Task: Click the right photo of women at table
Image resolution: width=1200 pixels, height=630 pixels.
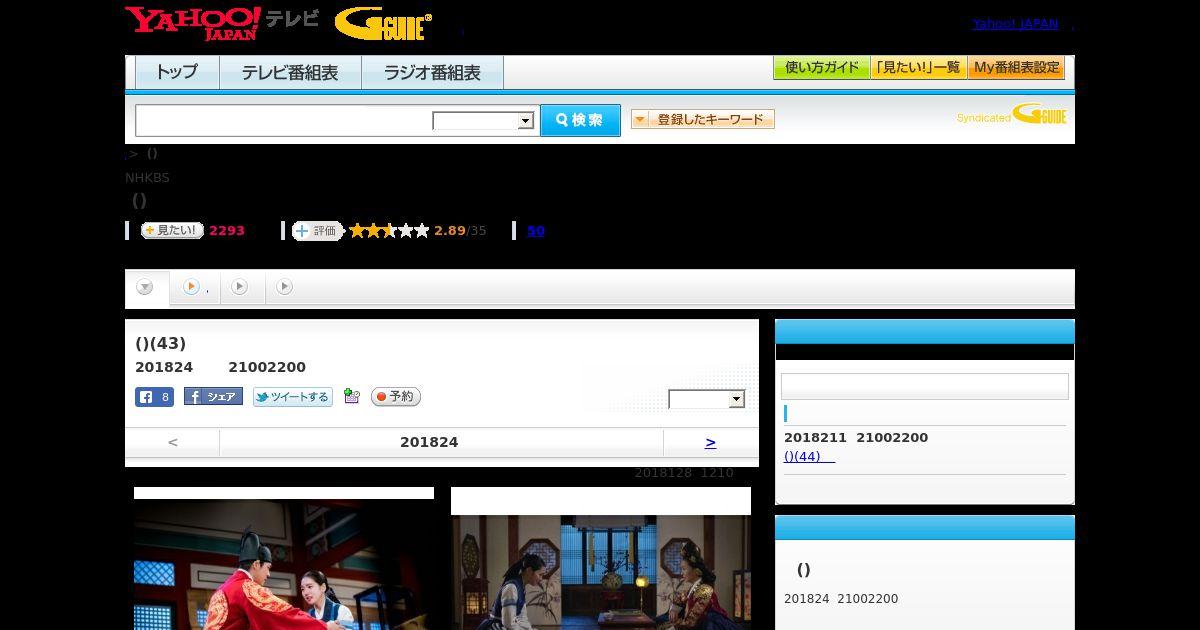Action: [601, 572]
